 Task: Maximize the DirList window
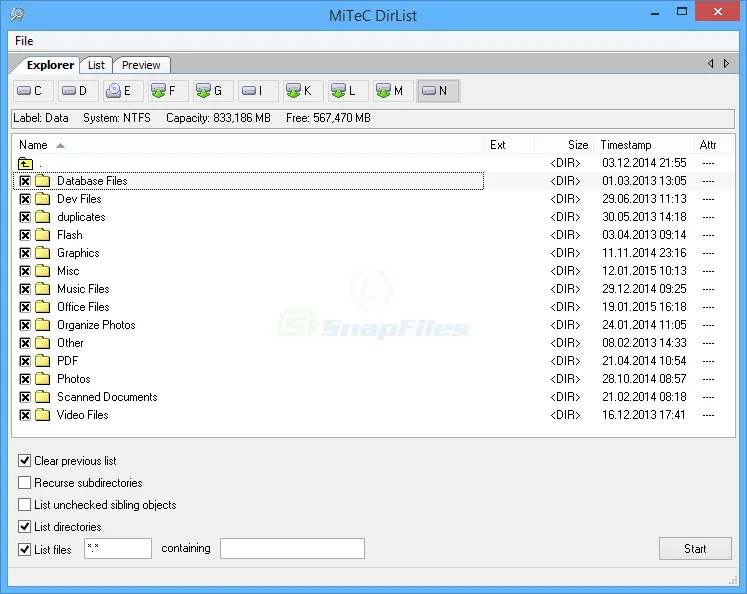coord(682,12)
